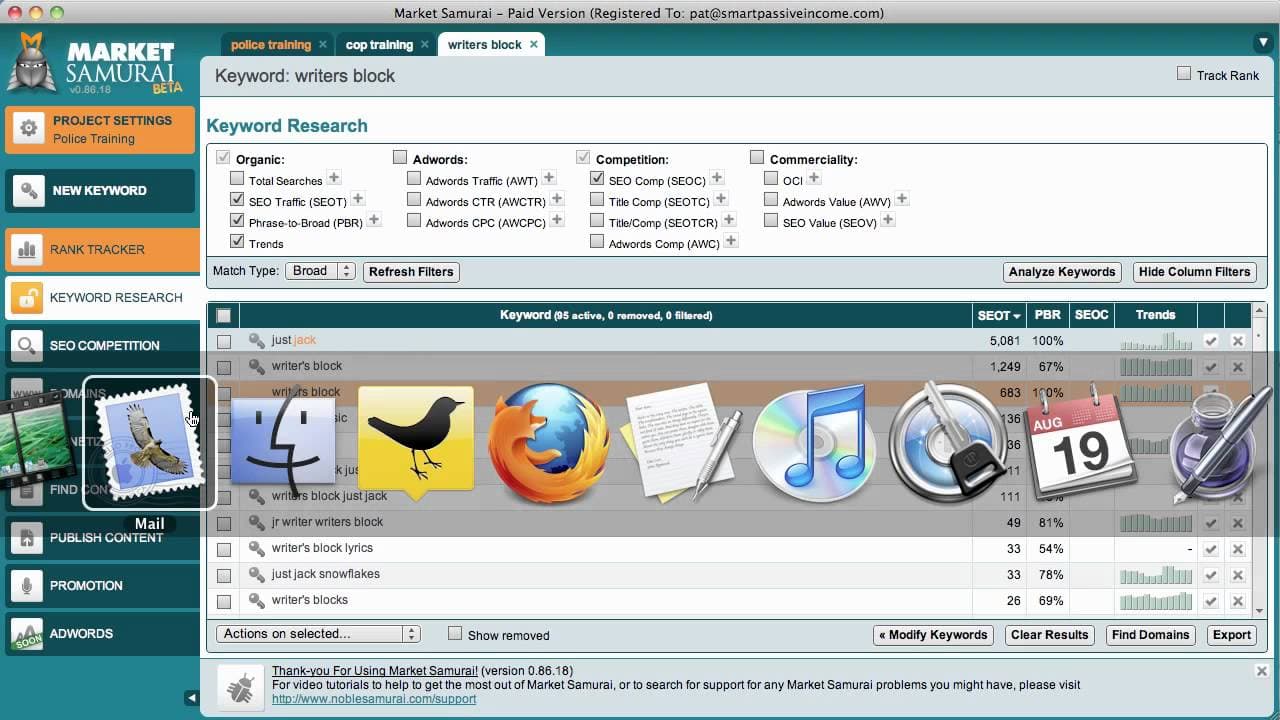Image resolution: width=1280 pixels, height=720 pixels.
Task: Open the tab list dropdown arrow
Action: (x=1262, y=43)
